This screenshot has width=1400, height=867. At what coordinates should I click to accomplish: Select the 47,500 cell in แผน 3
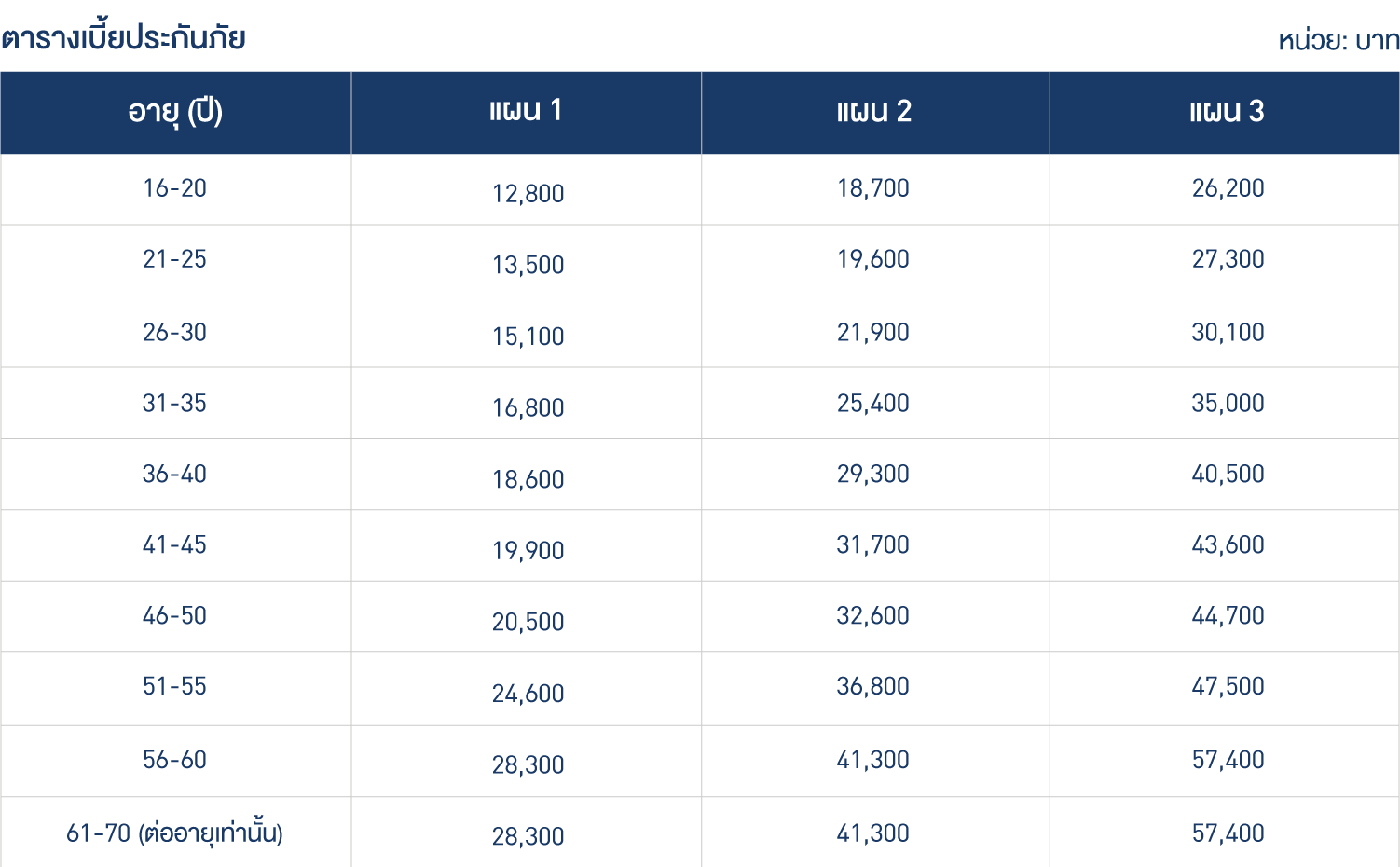1228,686
